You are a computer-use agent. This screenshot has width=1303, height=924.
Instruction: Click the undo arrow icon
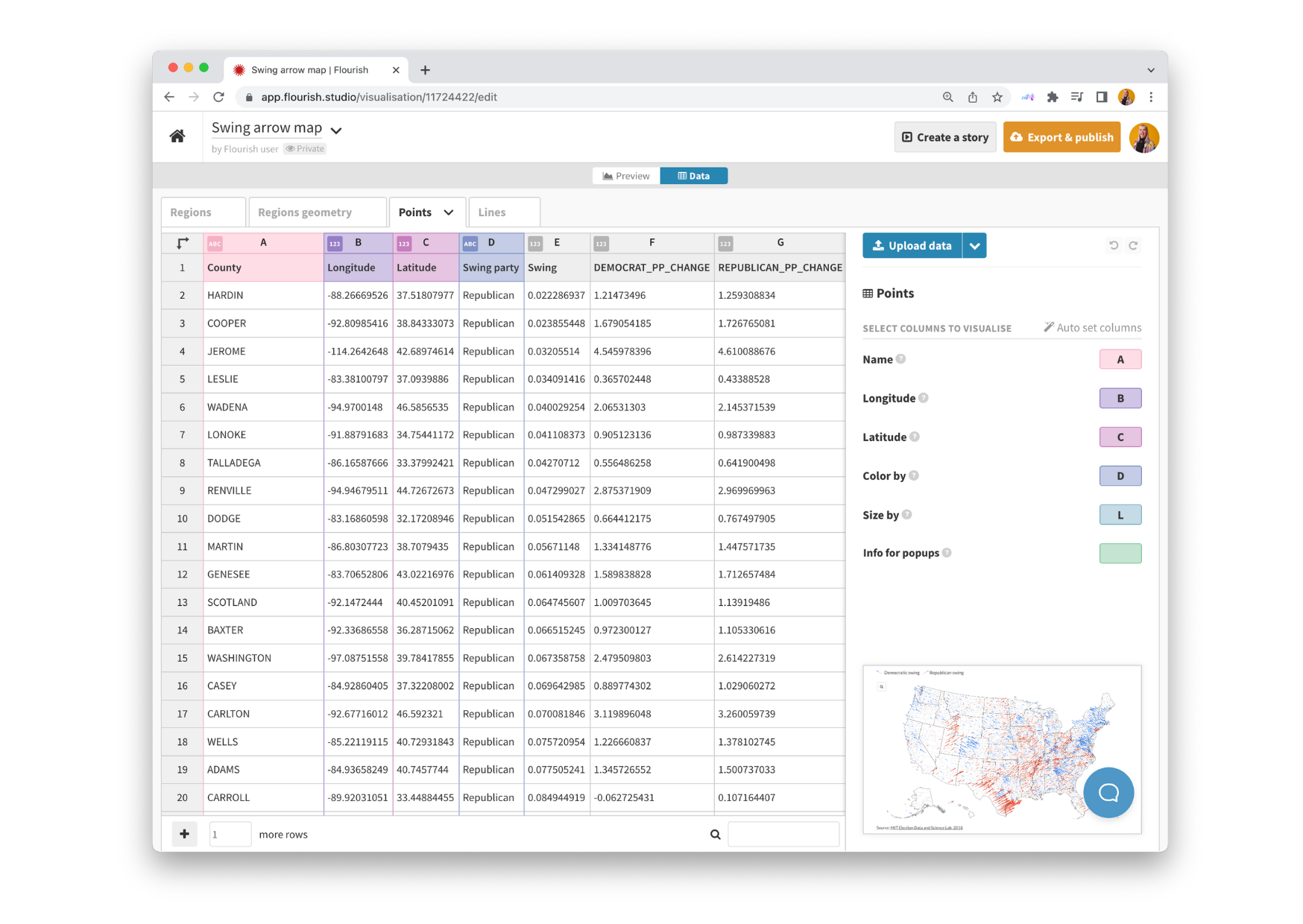(x=1114, y=245)
